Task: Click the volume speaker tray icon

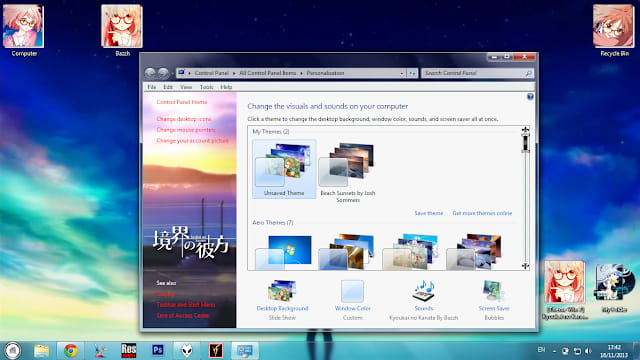Action: (x=588, y=351)
